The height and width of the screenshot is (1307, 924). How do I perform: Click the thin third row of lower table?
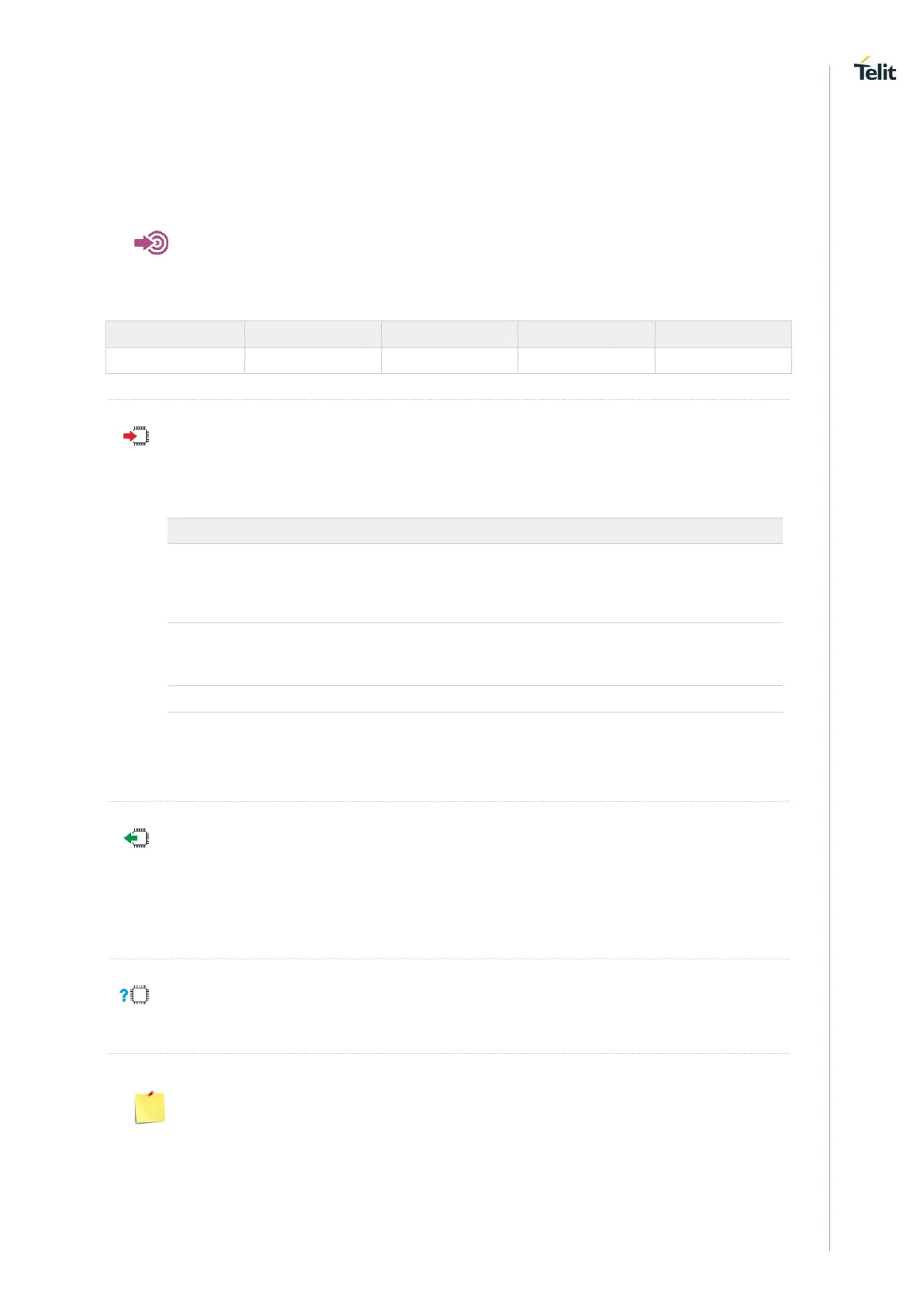click(475, 699)
